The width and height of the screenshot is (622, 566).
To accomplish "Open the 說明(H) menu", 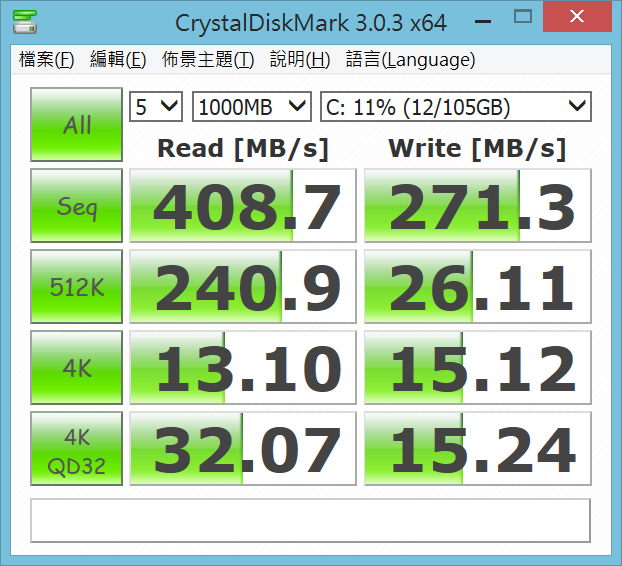I will (x=299, y=60).
